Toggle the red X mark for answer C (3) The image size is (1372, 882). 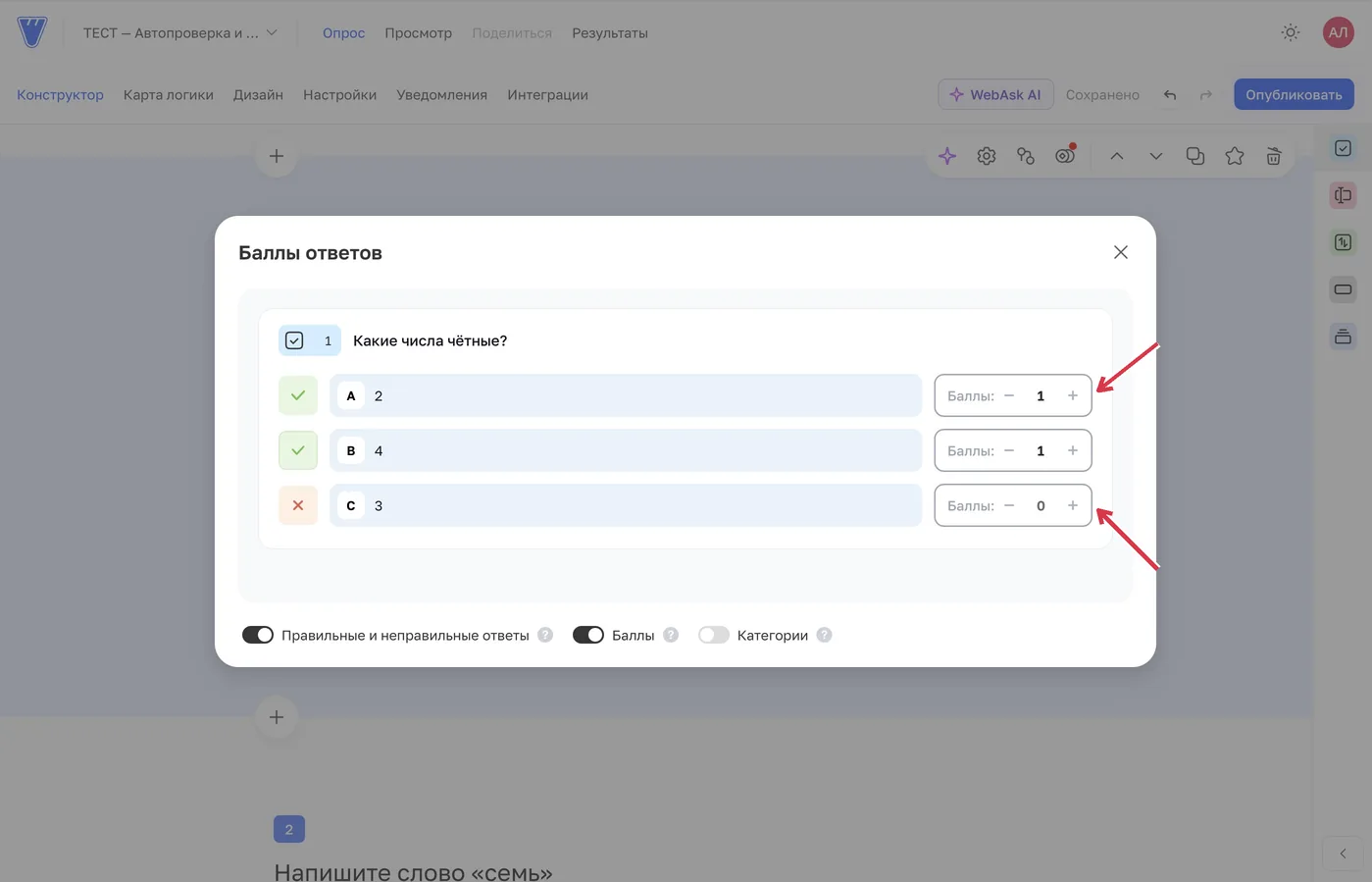click(x=298, y=505)
